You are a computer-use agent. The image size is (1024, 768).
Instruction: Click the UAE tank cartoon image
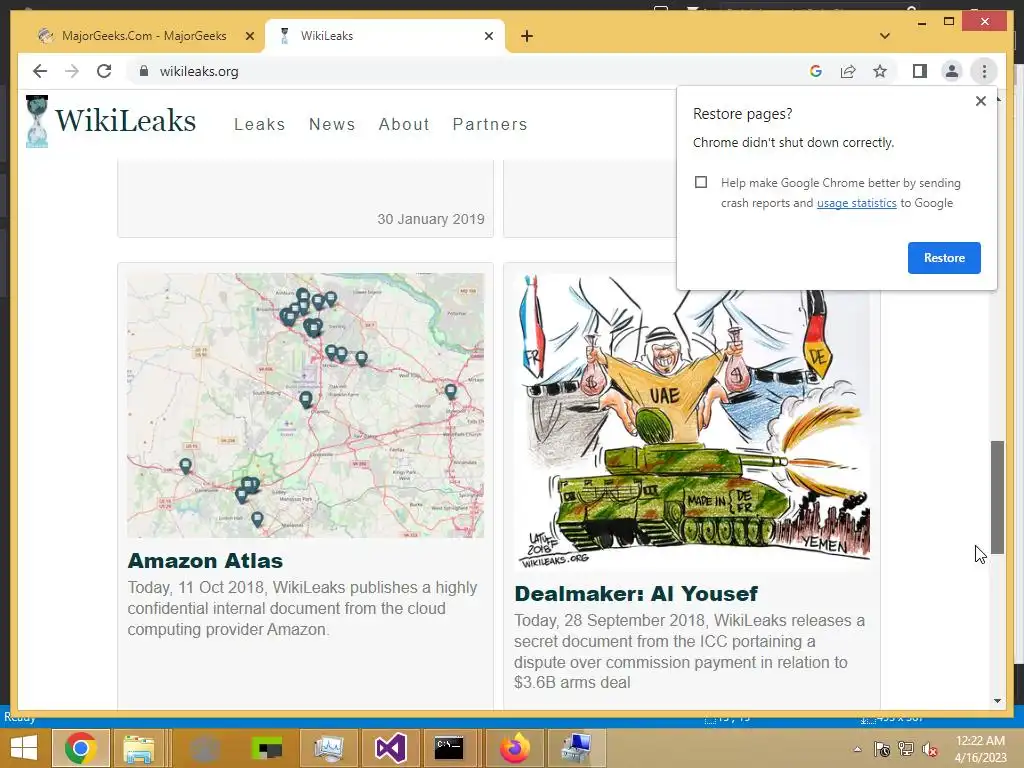click(x=692, y=422)
